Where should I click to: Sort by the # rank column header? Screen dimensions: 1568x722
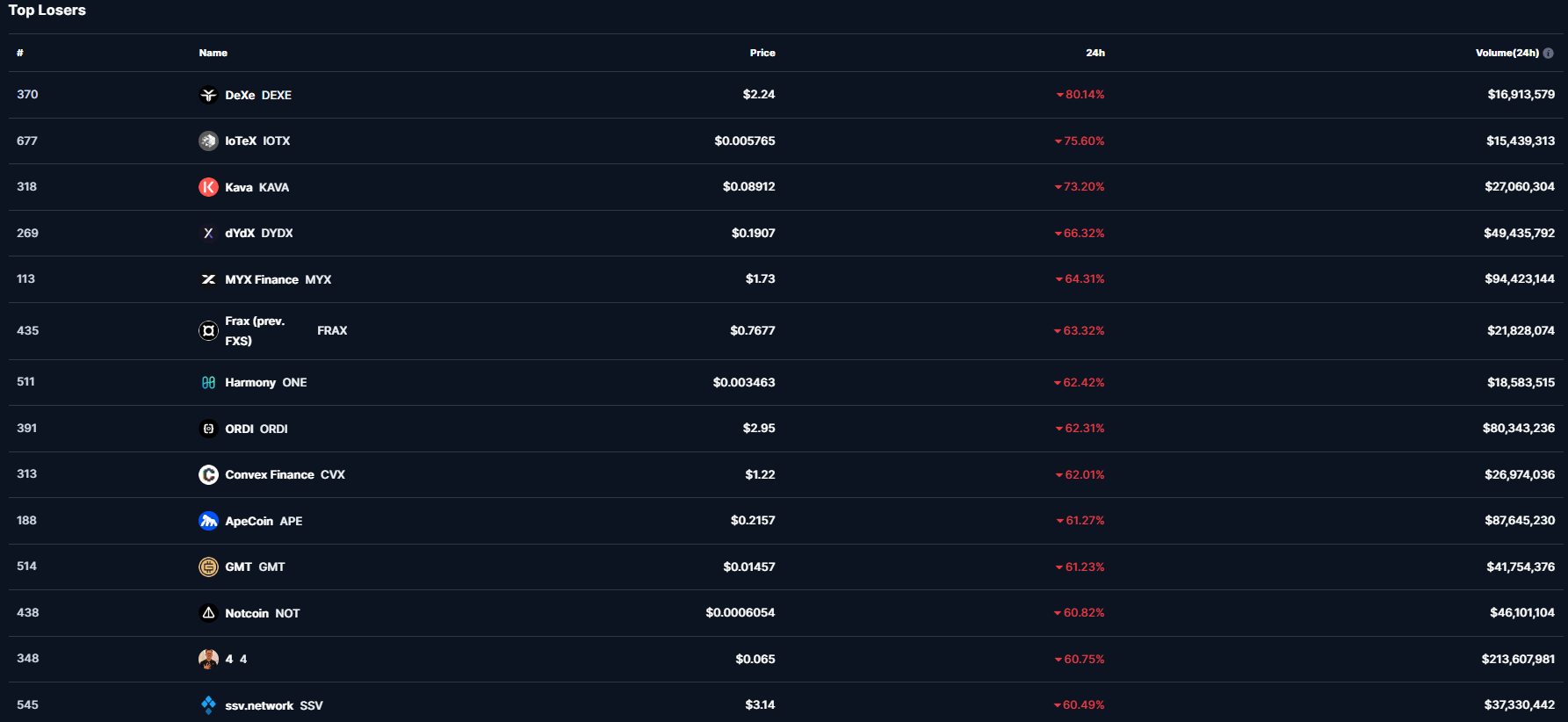point(20,53)
